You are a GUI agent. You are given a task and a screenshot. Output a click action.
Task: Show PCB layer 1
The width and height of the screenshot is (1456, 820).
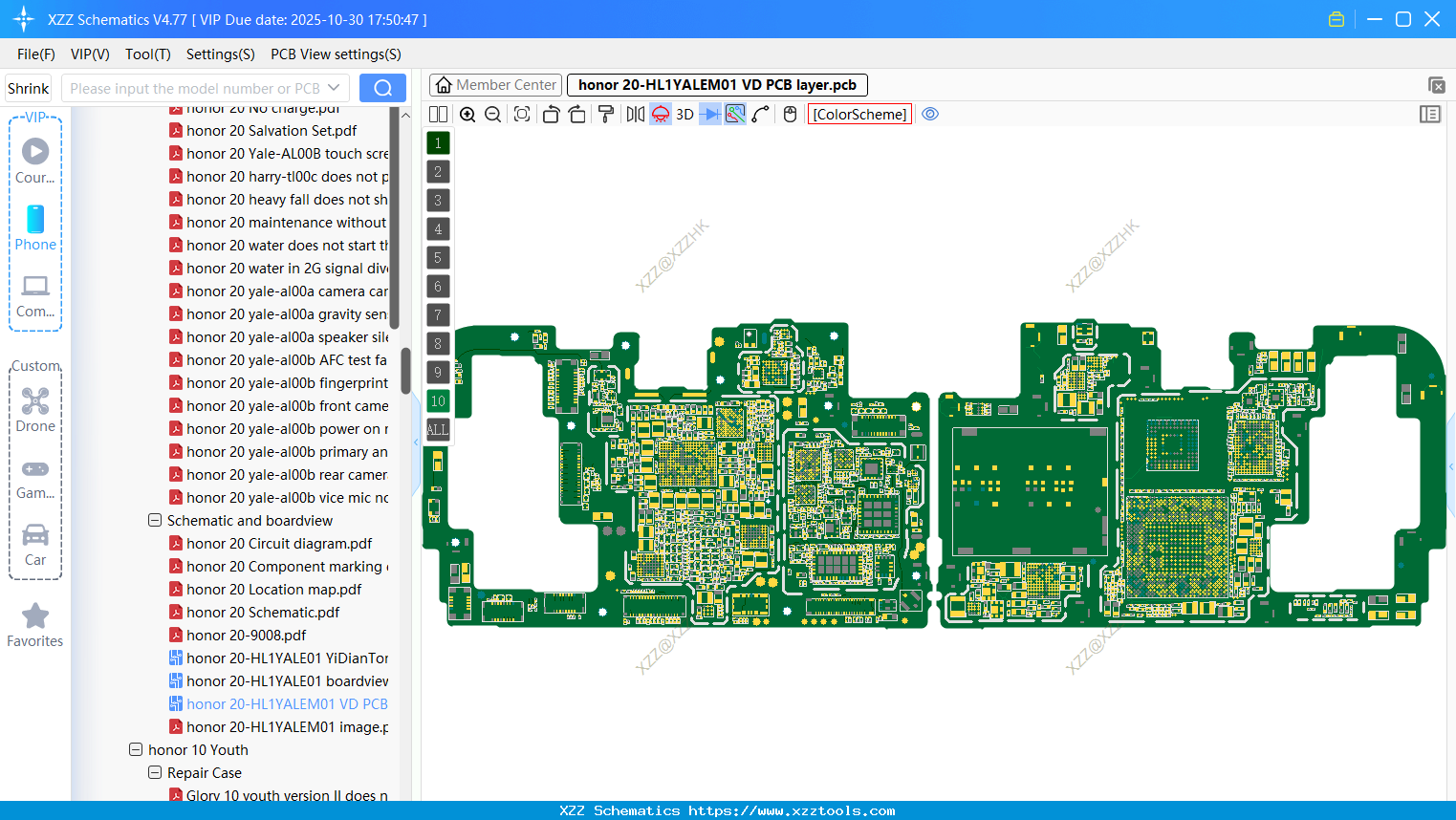click(438, 143)
